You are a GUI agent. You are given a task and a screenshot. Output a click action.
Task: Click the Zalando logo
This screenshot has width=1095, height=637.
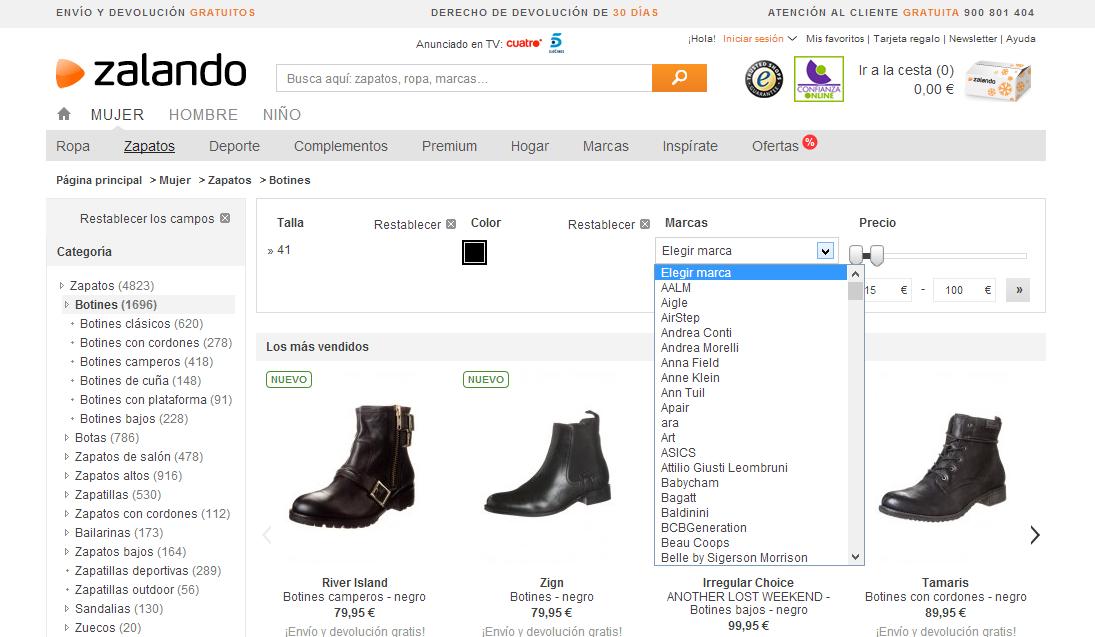point(151,72)
